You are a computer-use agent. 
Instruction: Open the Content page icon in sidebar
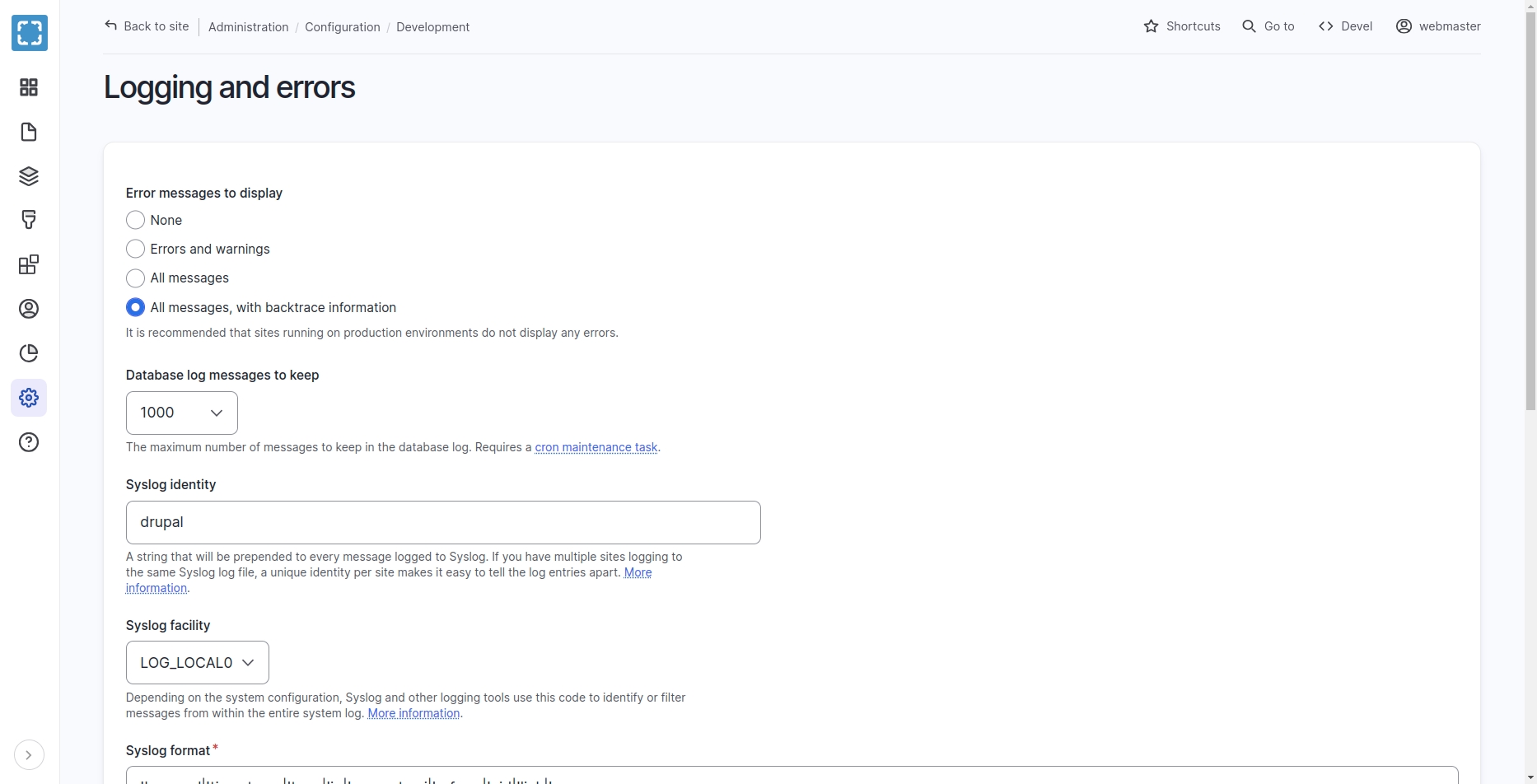click(29, 132)
